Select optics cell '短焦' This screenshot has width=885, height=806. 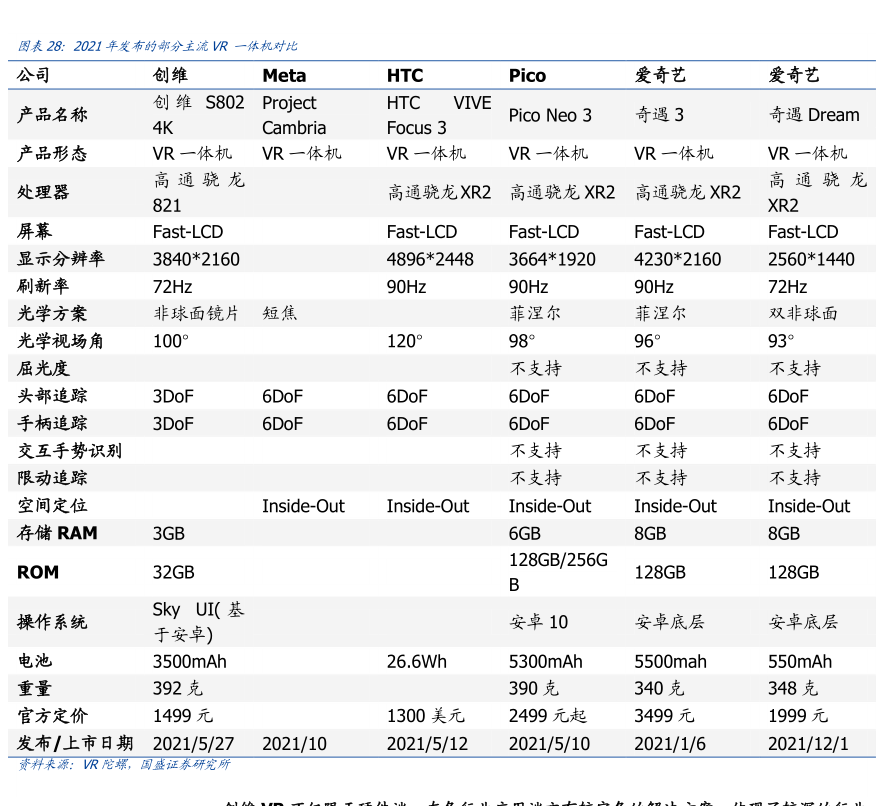(x=279, y=313)
